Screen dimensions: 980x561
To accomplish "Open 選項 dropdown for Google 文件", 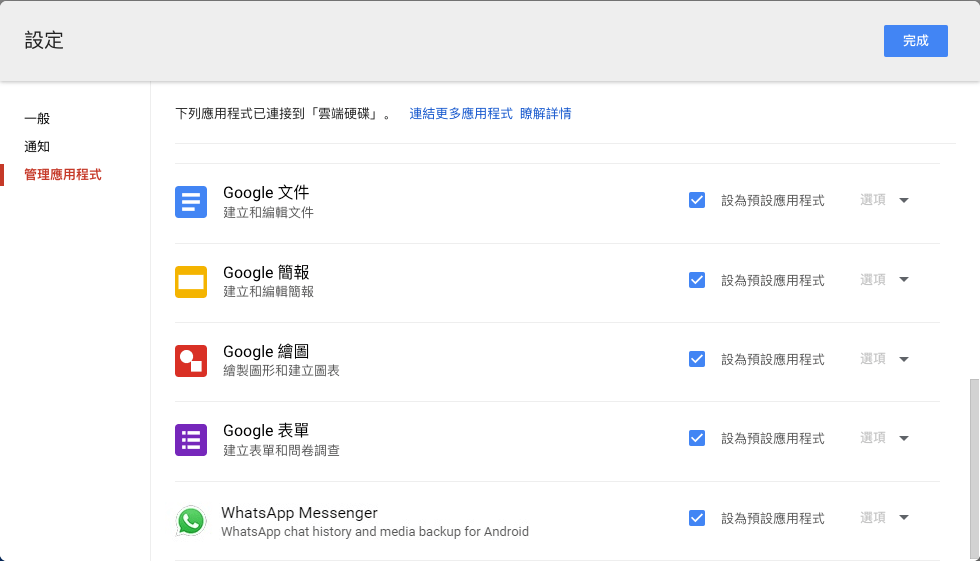I will [884, 200].
